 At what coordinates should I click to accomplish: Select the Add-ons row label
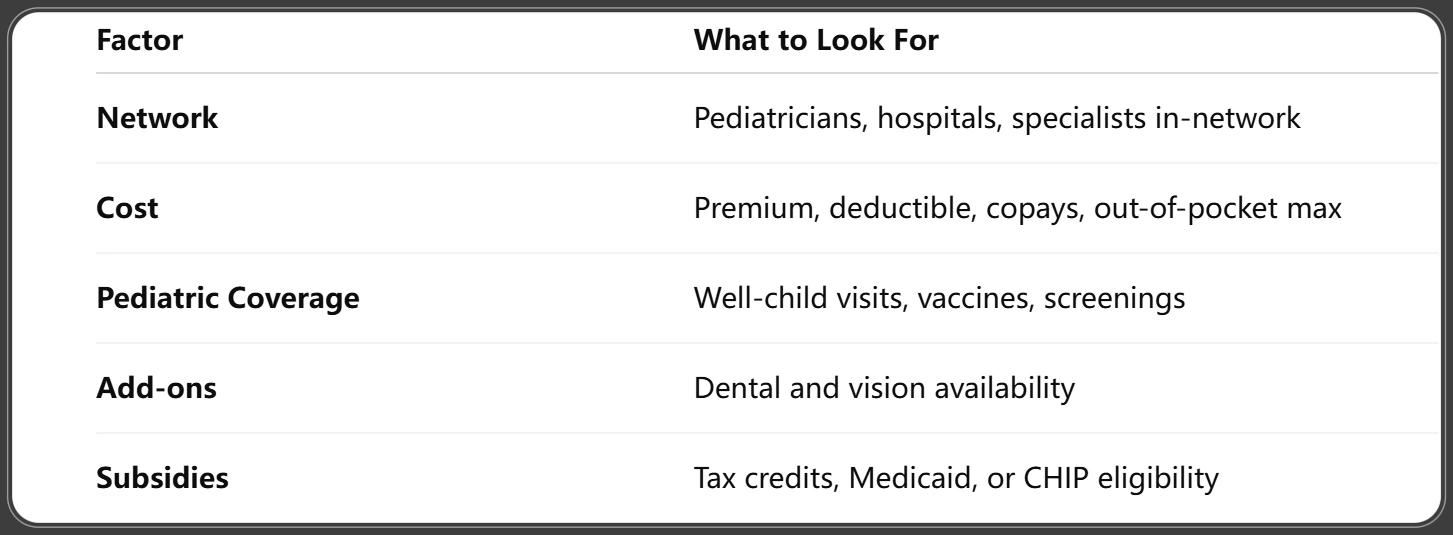pyautogui.click(x=156, y=388)
